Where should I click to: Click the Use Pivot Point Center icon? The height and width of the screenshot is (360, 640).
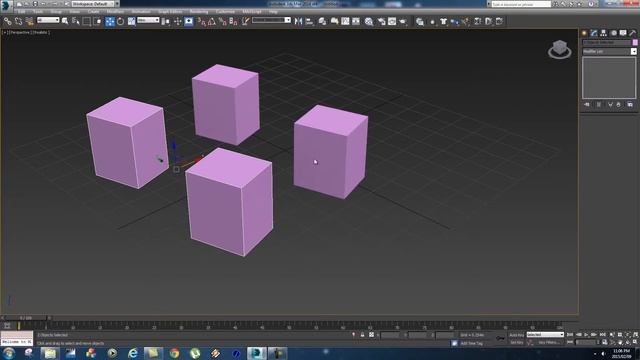(x=166, y=21)
